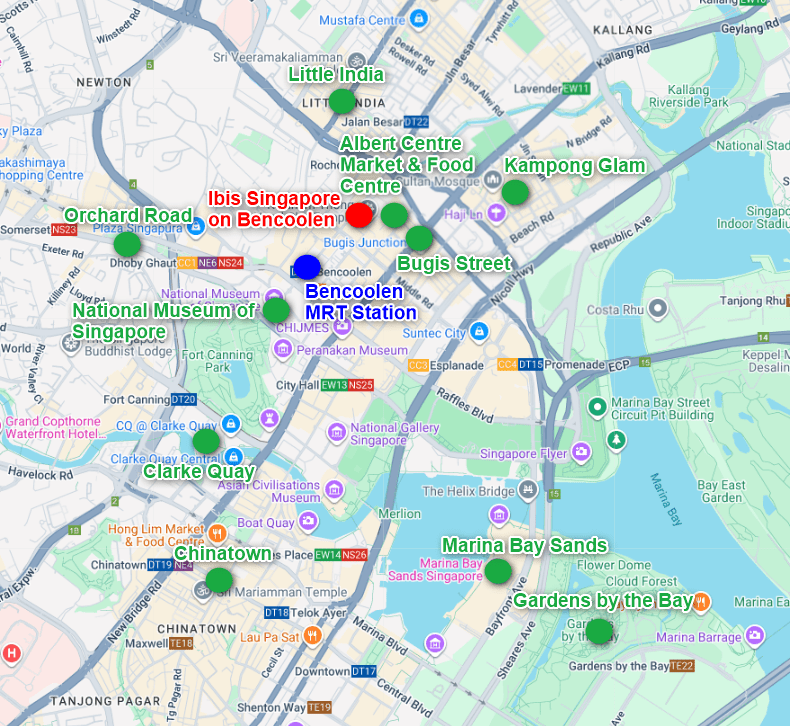Click the National Gallery Singapore museum icon

[x=337, y=432]
